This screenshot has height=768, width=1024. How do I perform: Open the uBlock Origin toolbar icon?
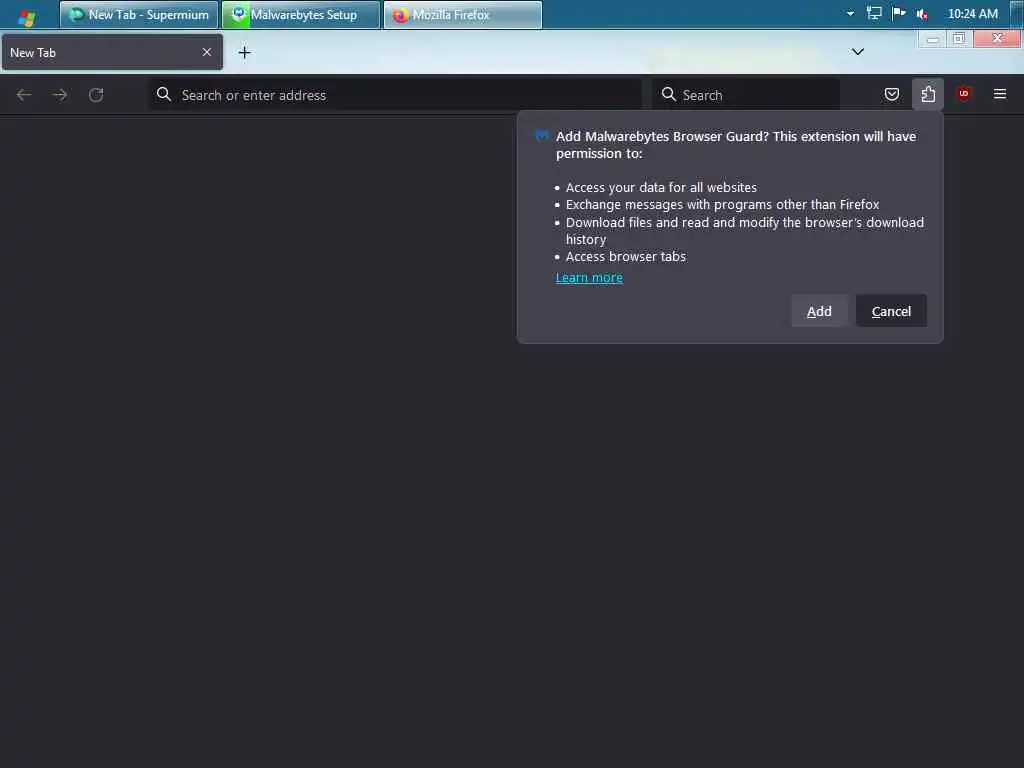point(964,94)
